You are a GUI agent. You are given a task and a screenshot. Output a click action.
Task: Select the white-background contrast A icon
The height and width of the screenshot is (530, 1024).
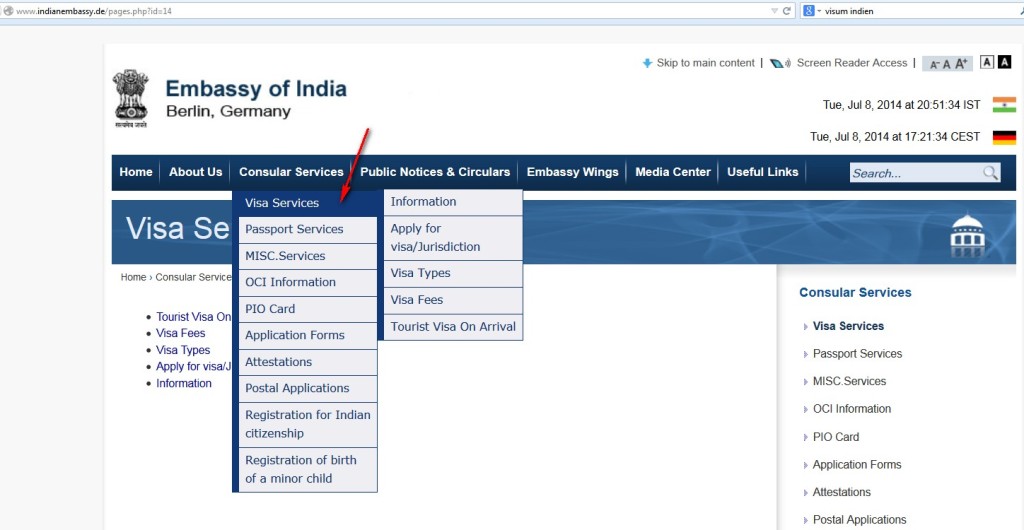click(x=987, y=62)
